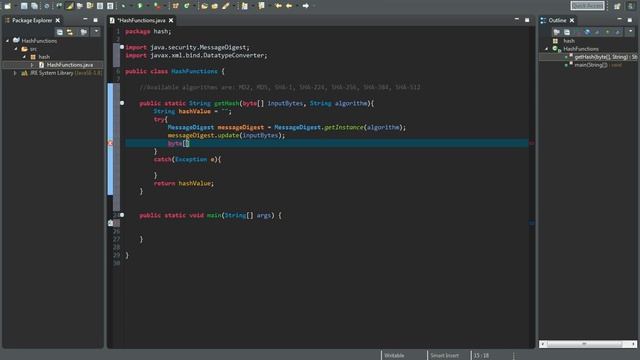Click Smart Insert in status bar
Screen dimensions: 640x360
point(444,356)
